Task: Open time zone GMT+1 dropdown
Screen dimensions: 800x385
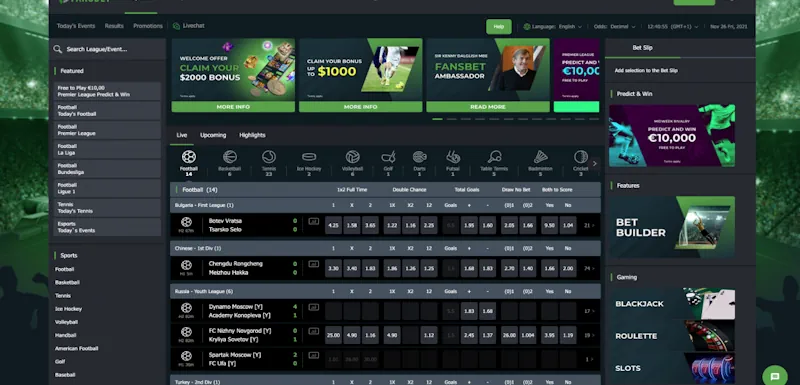Action: (x=673, y=27)
